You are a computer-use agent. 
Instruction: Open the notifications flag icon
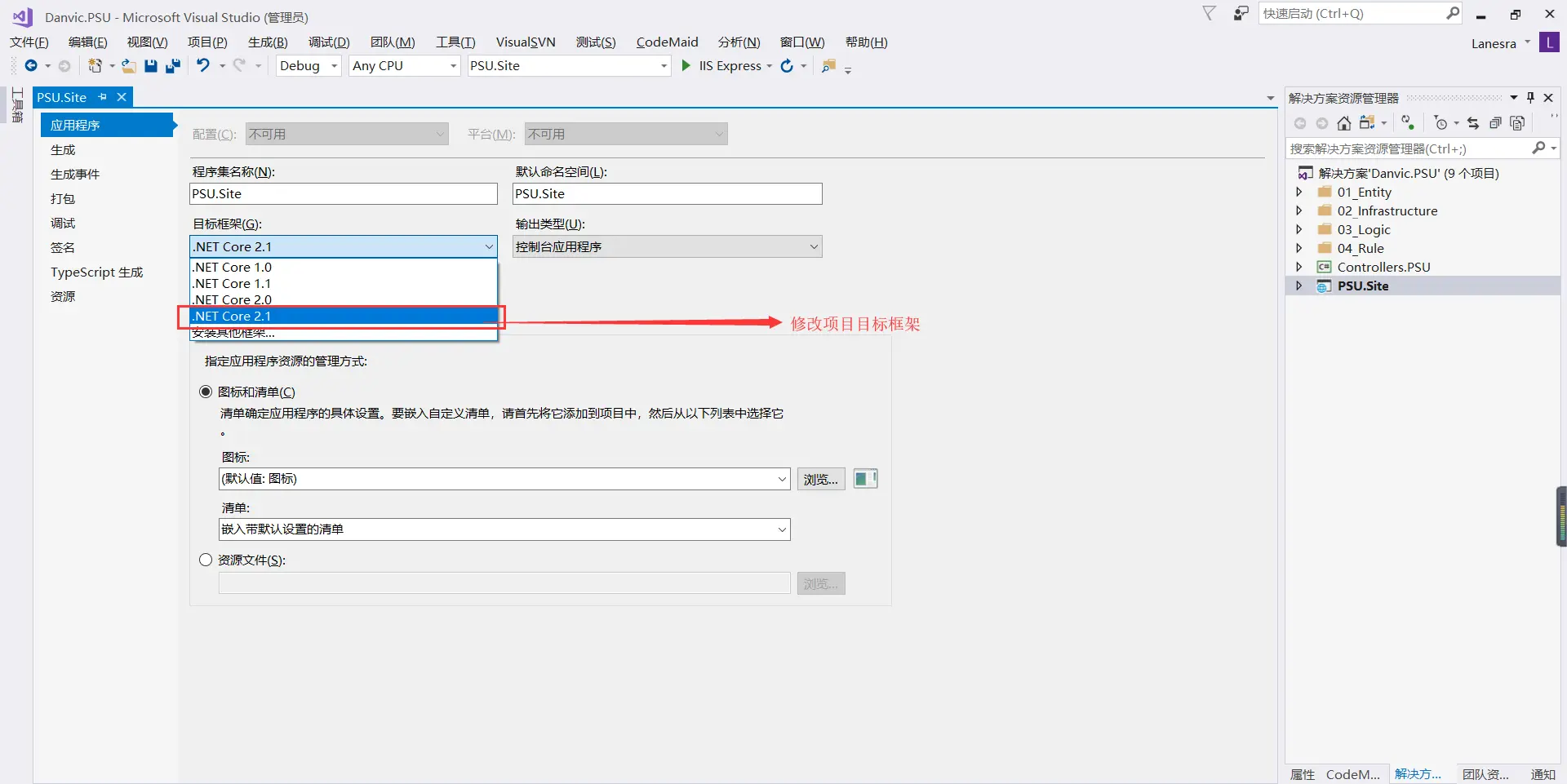[1210, 14]
